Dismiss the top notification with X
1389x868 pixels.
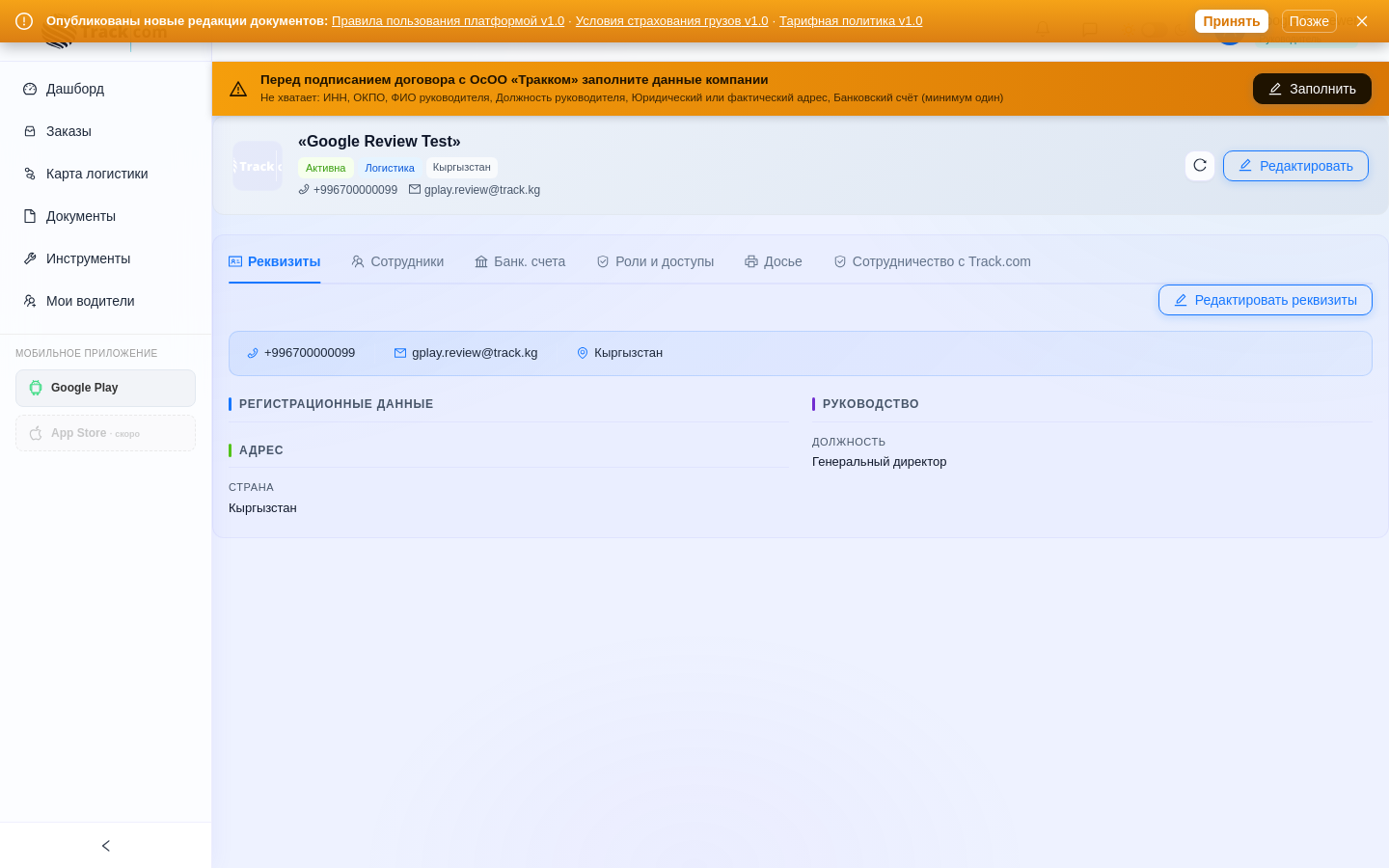coord(1362,21)
